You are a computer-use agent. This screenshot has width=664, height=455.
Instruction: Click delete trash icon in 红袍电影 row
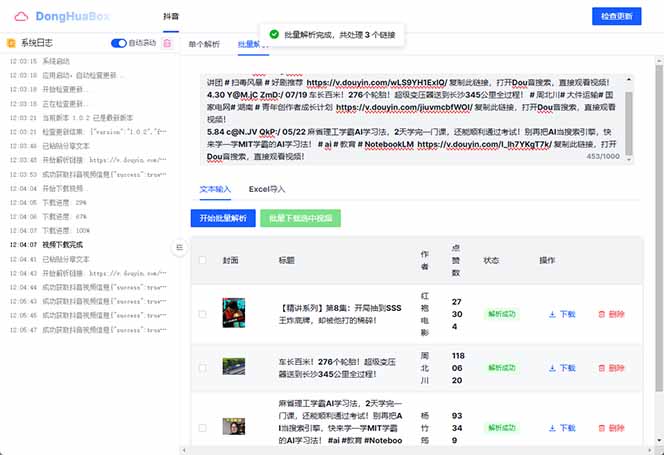(x=601, y=314)
